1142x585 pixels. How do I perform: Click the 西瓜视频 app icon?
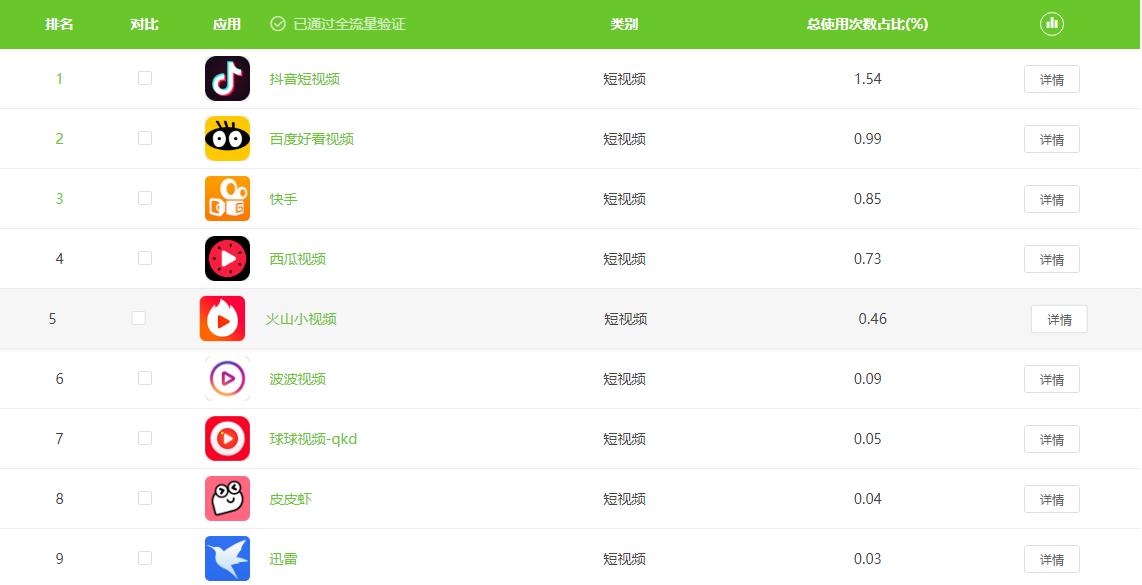[227, 259]
